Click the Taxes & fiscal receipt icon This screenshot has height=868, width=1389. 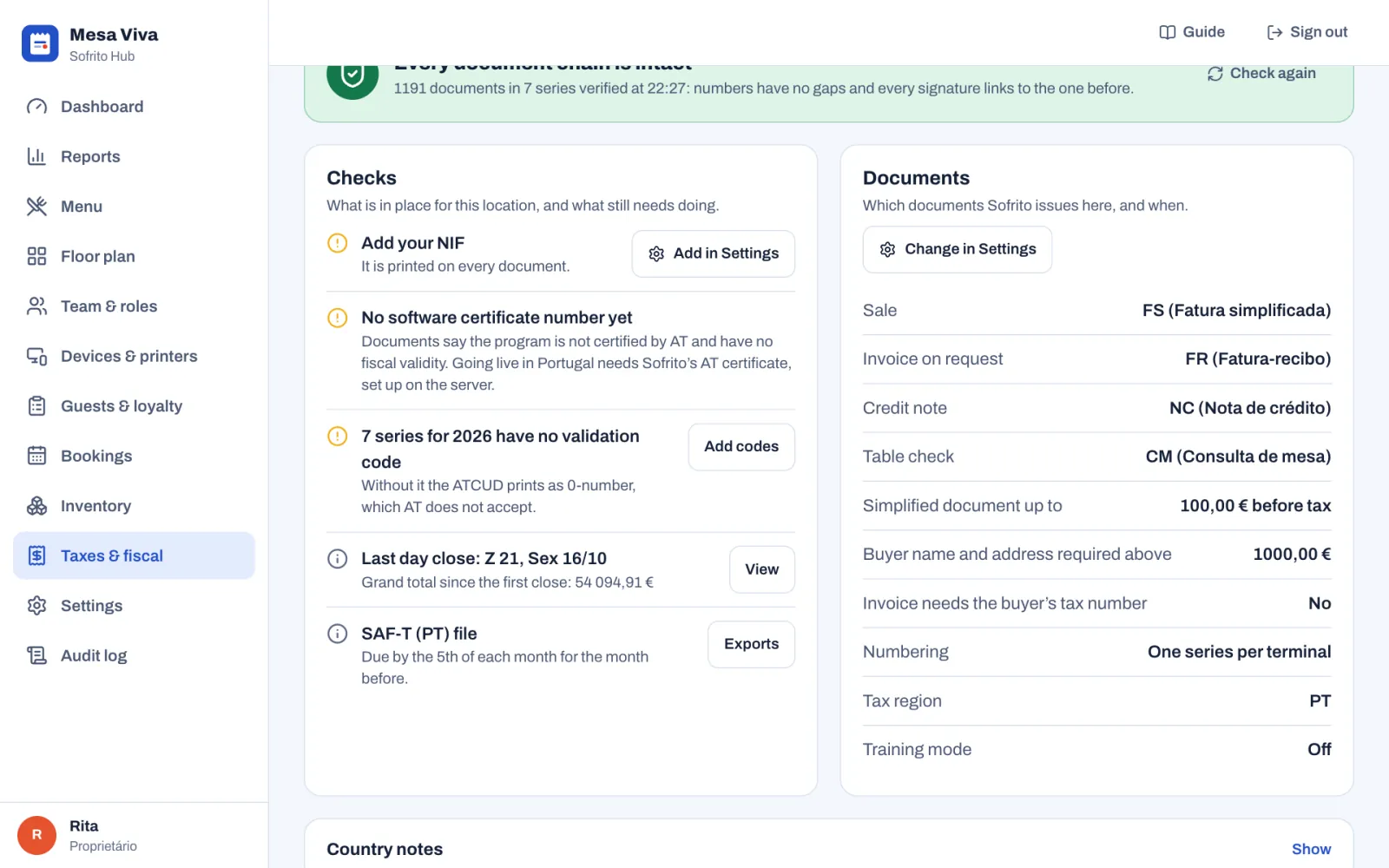click(36, 556)
